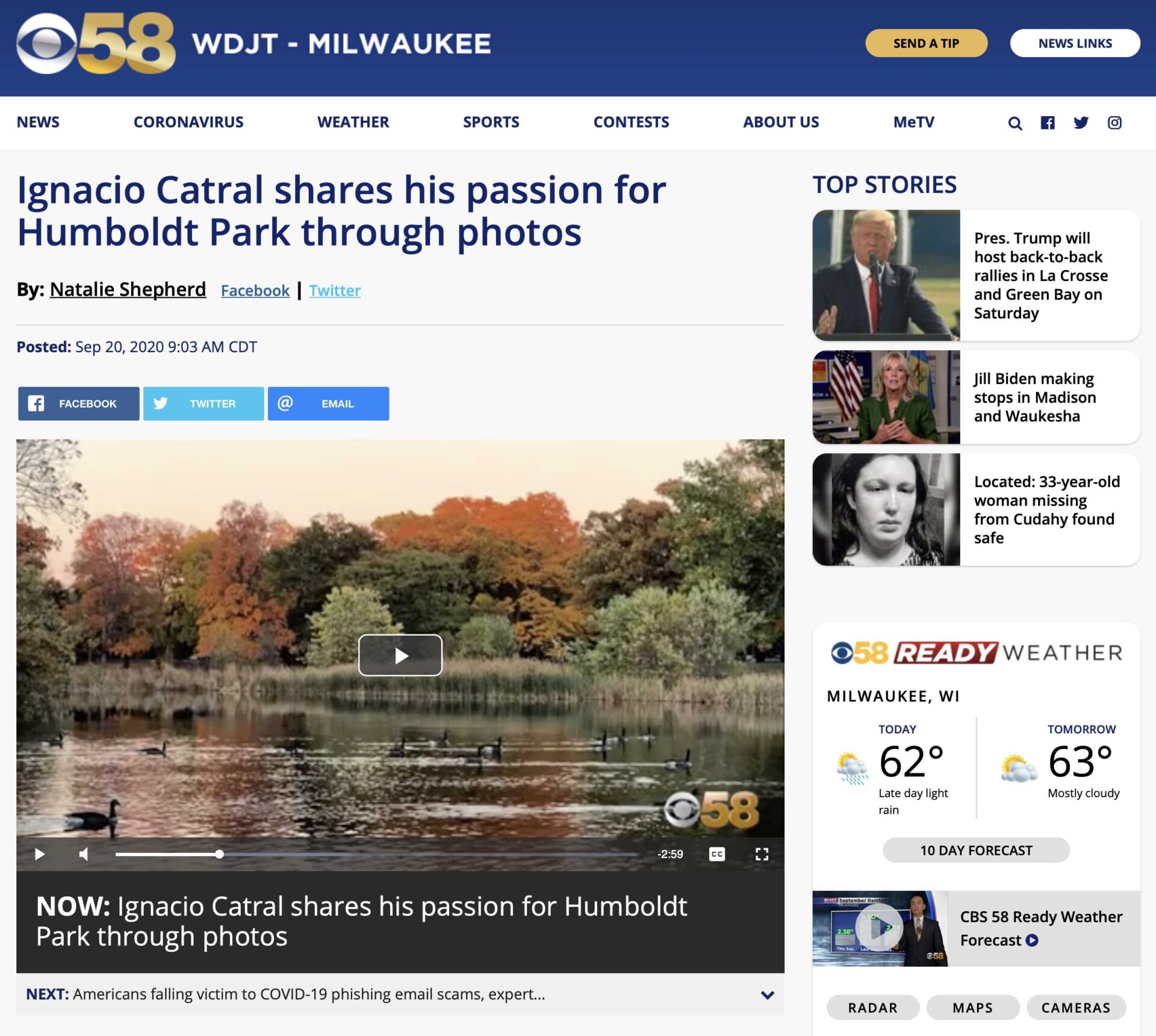Open the NEWS LINKS button
This screenshot has width=1156, height=1036.
1075,43
